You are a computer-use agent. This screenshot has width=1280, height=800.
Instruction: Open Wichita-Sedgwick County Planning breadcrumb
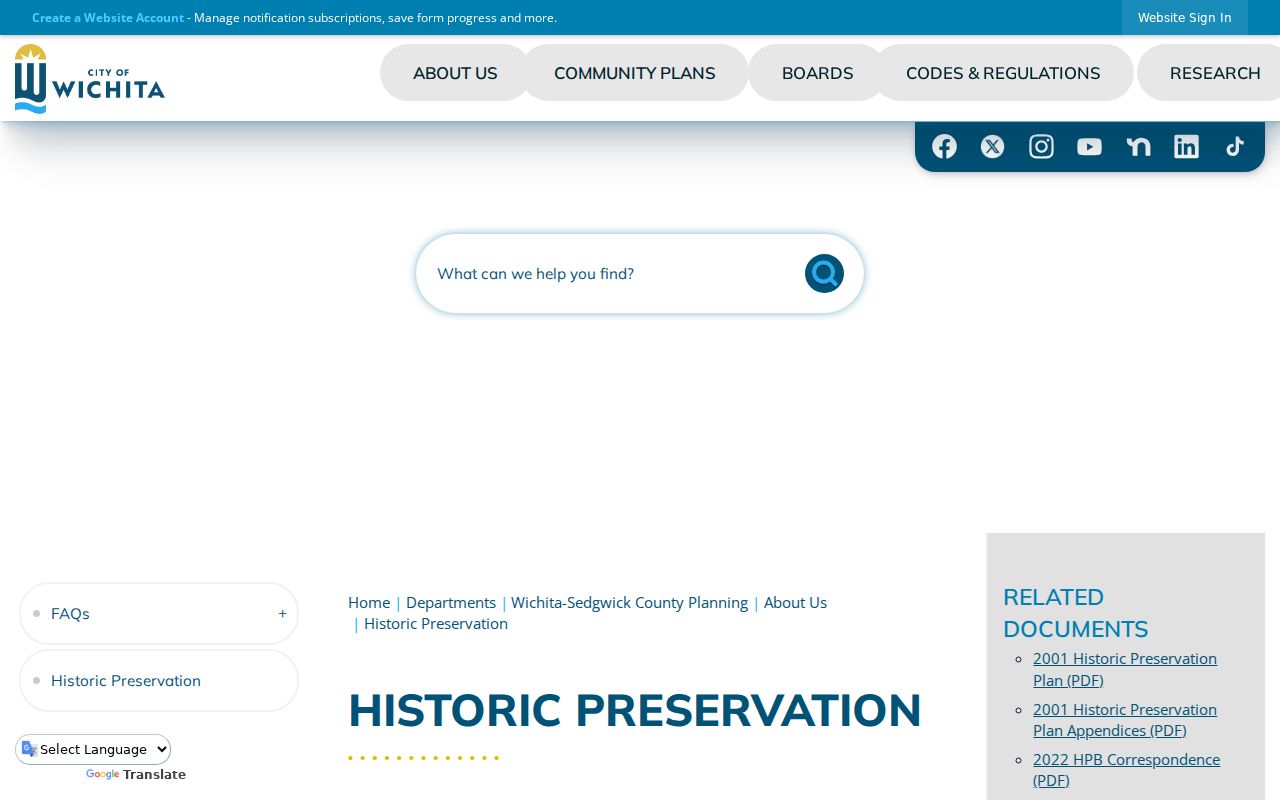[629, 602]
